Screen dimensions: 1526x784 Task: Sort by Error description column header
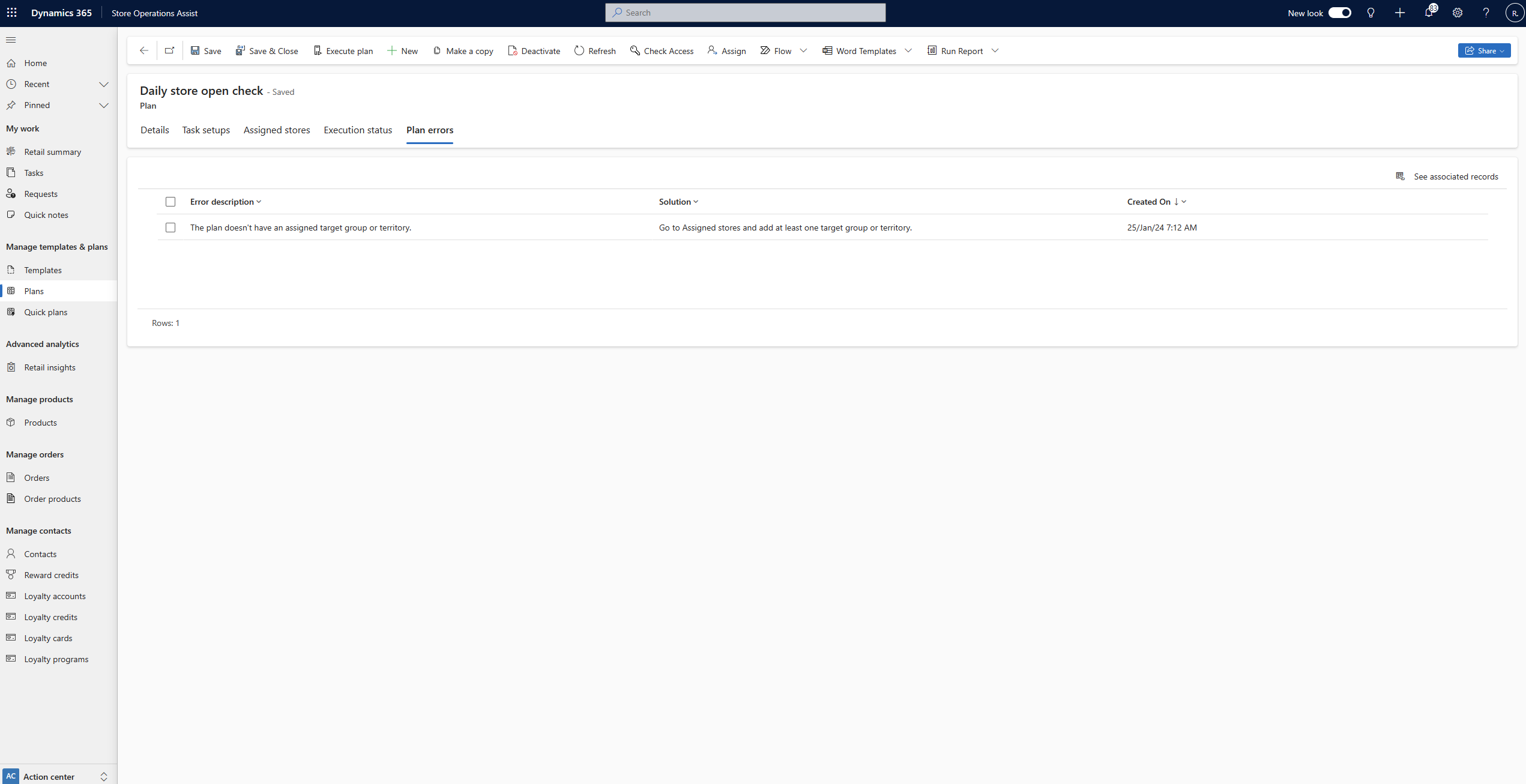tap(222, 201)
